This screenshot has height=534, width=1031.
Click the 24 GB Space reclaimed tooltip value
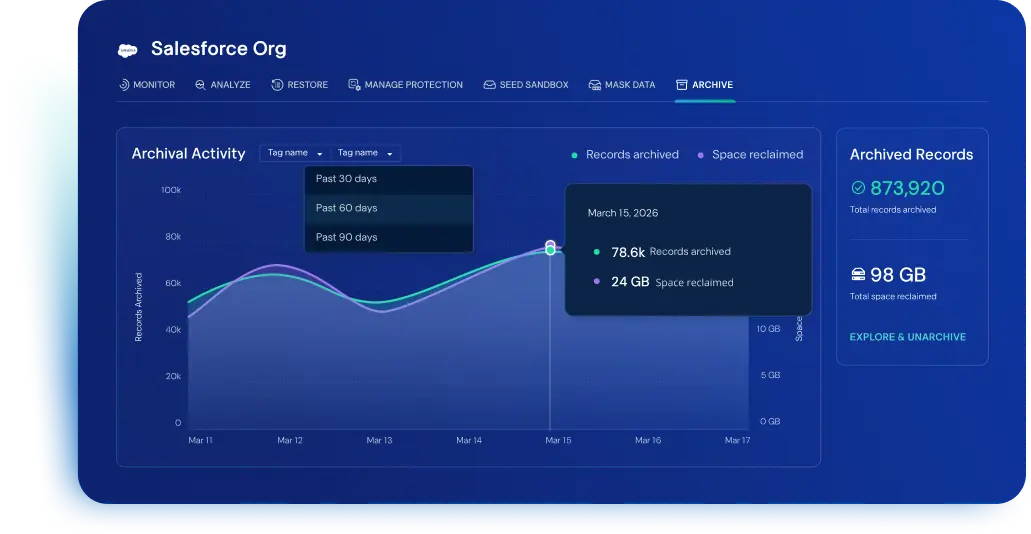pos(630,283)
